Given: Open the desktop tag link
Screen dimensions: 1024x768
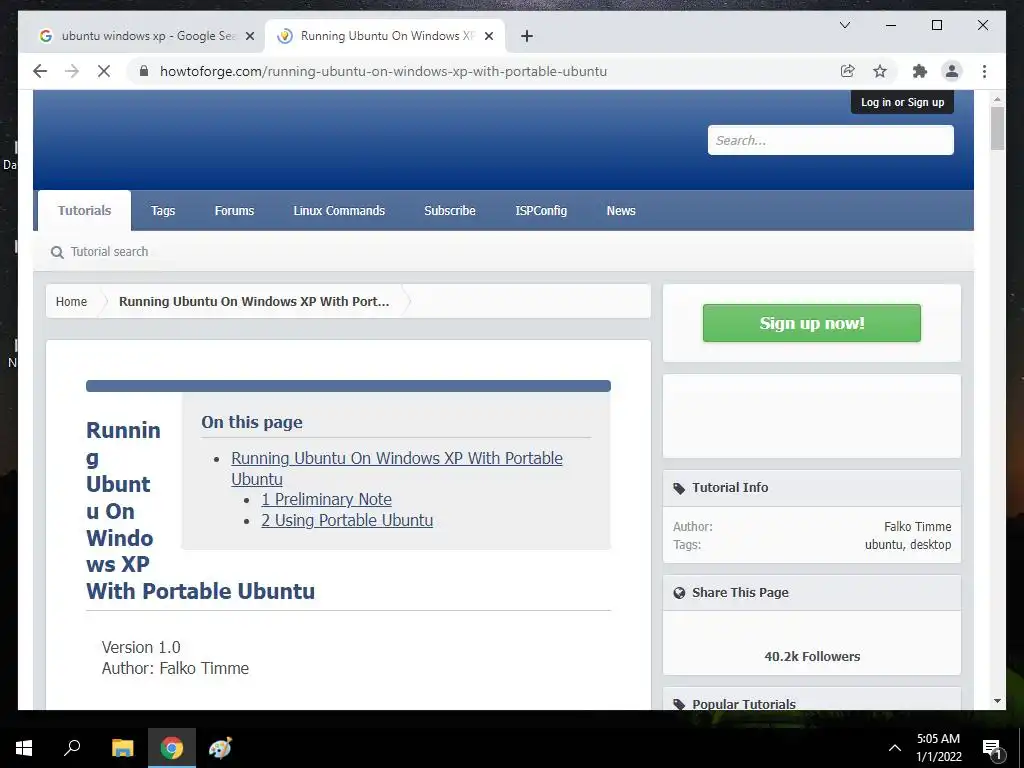Looking at the screenshot, I should tap(929, 544).
